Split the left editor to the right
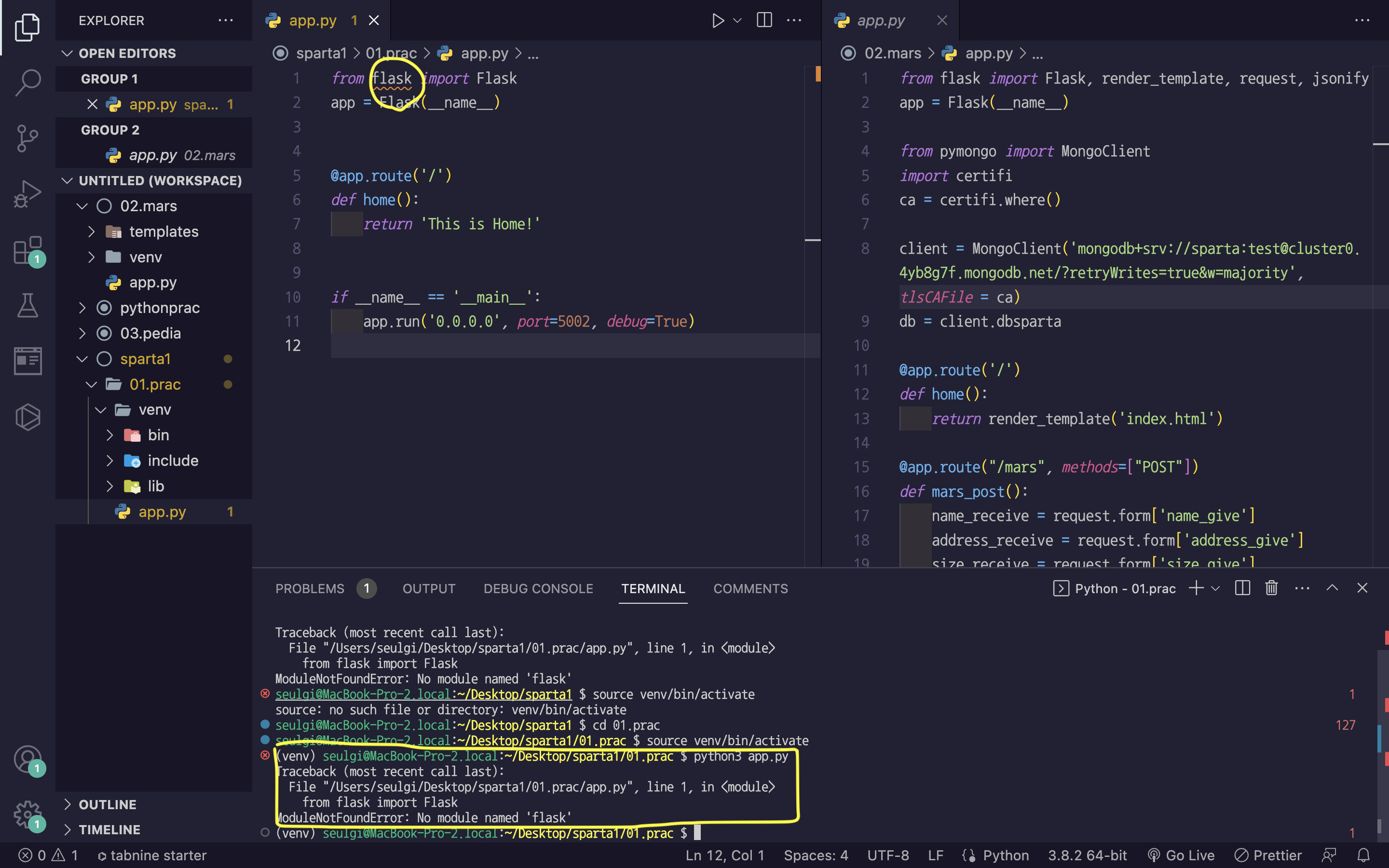This screenshot has height=868, width=1389. tap(764, 21)
